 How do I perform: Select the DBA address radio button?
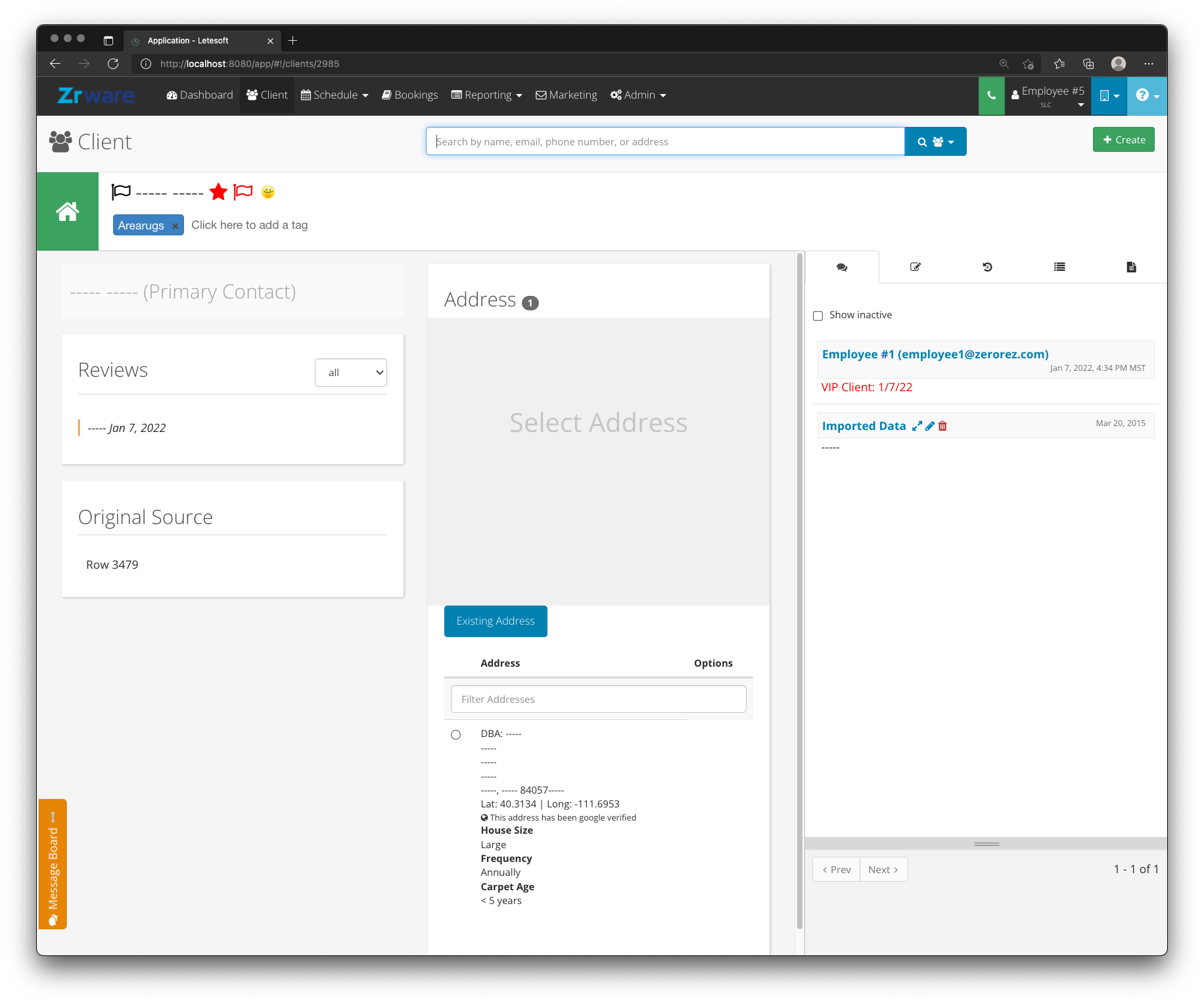tap(456, 734)
